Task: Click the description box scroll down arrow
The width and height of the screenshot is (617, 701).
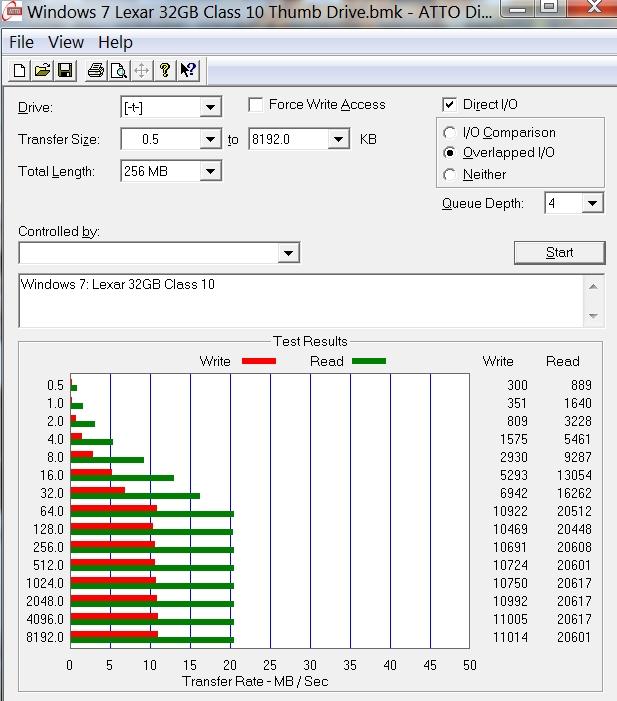Action: click(593, 316)
